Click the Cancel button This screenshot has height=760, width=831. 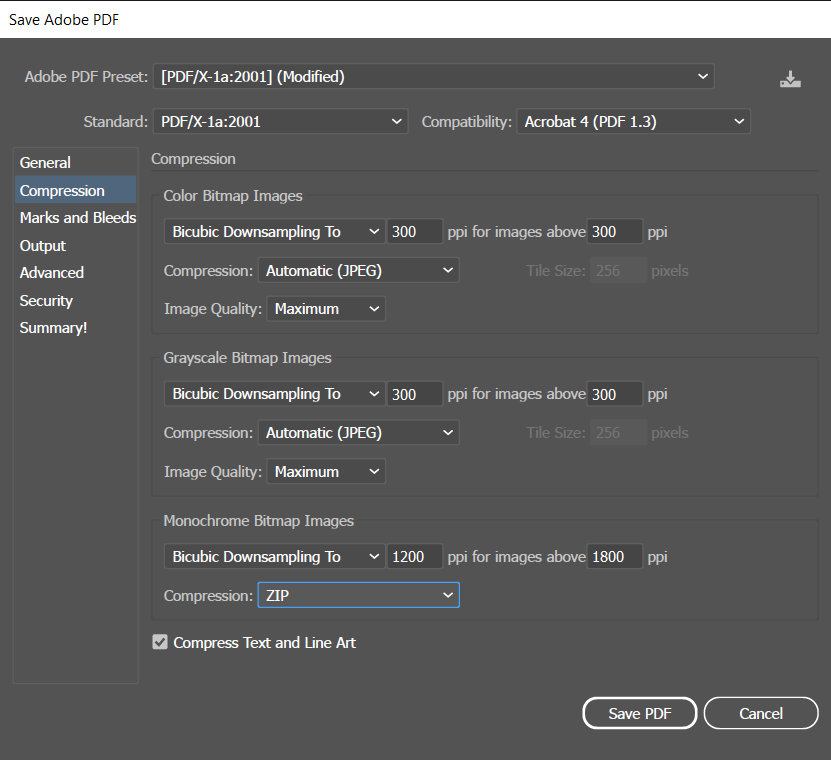tap(761, 713)
